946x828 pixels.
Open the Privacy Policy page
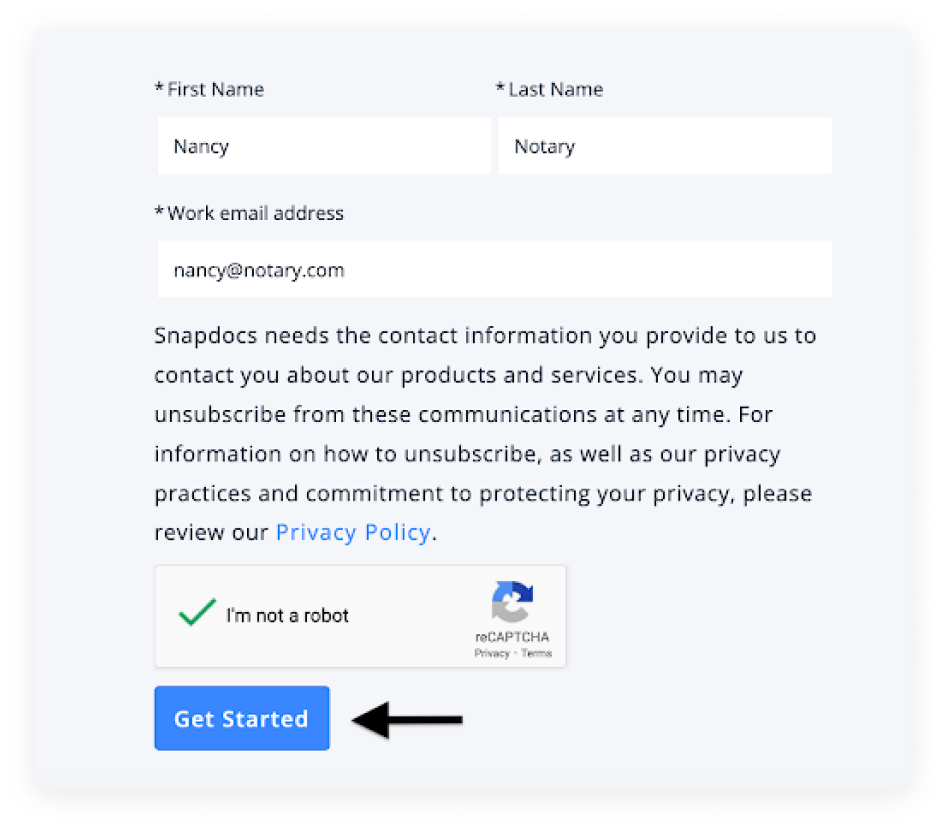(x=352, y=531)
